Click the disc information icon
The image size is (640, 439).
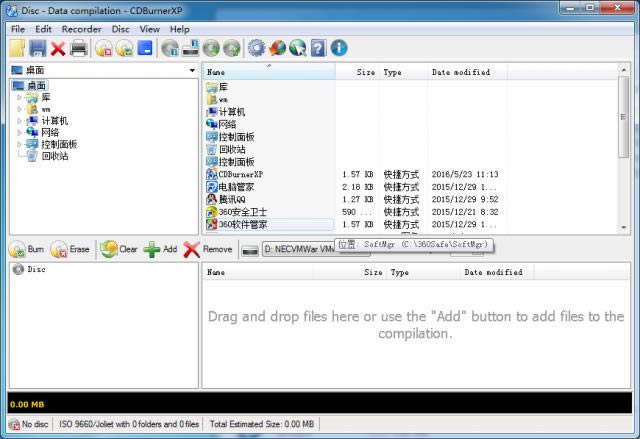(x=170, y=48)
